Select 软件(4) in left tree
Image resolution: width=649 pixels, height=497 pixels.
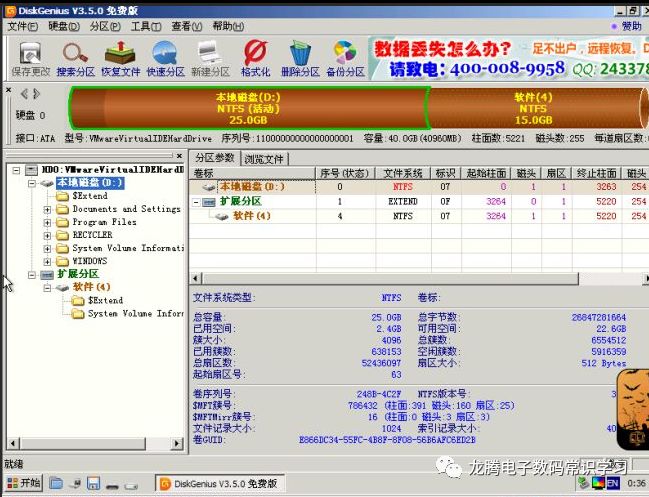pos(91,287)
